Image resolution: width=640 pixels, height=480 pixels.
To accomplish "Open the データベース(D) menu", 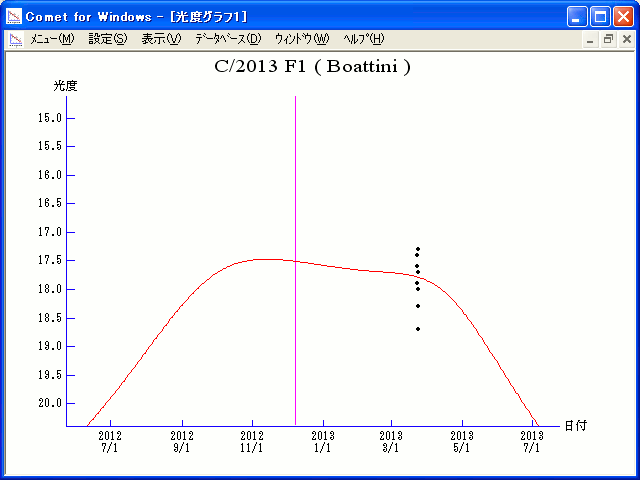I will (x=228, y=39).
